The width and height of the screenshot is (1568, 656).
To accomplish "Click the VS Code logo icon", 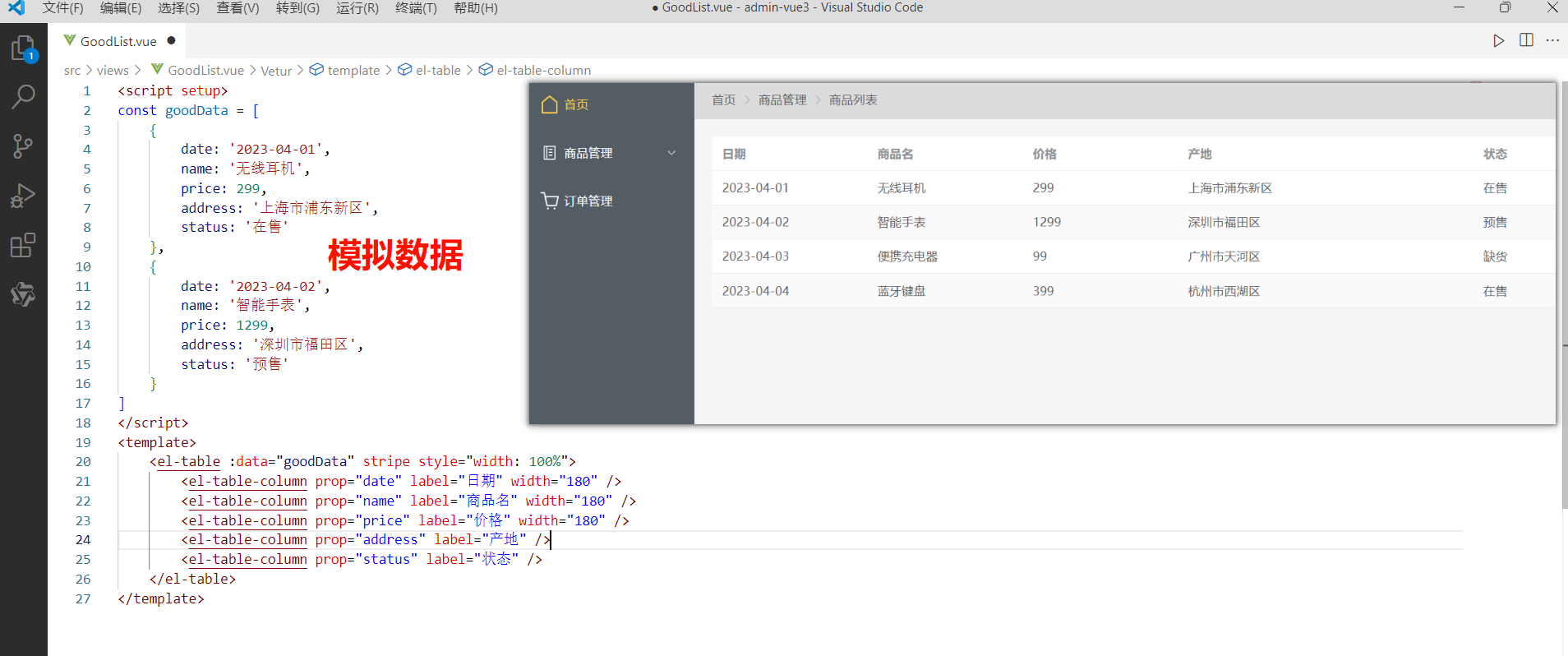I will click(16, 8).
